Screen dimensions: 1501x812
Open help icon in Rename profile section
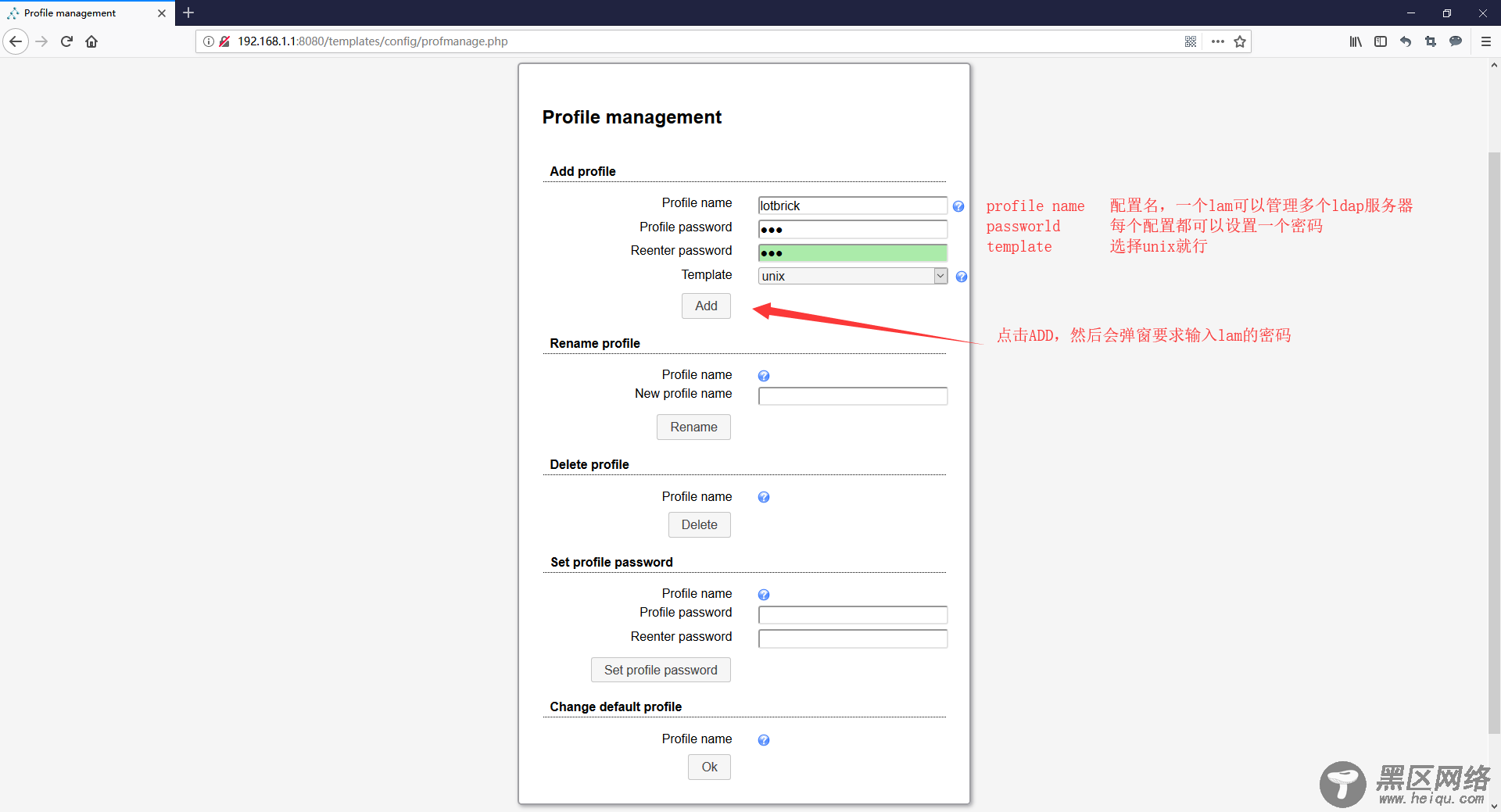tap(764, 376)
